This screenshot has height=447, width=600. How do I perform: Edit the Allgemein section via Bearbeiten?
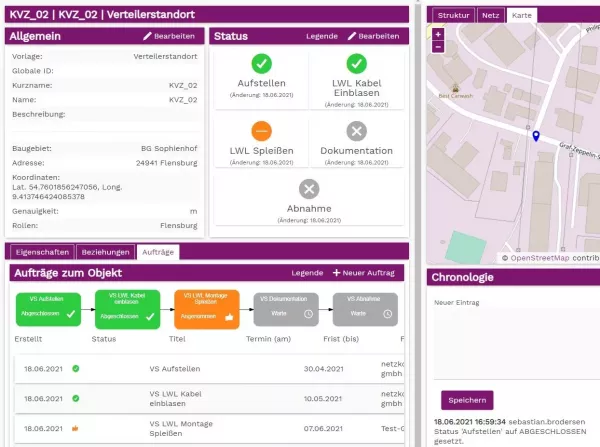coord(168,36)
